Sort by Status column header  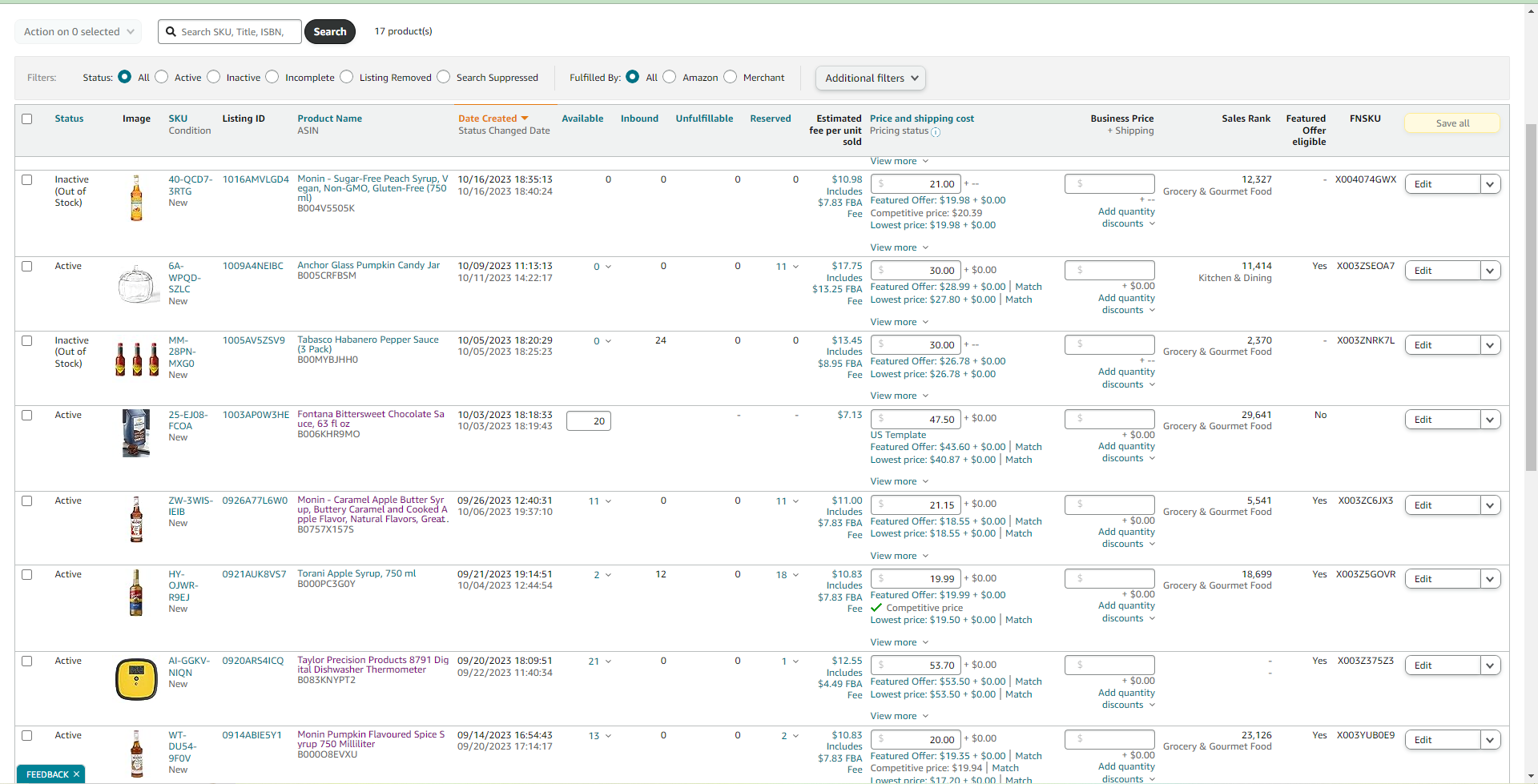tap(69, 119)
